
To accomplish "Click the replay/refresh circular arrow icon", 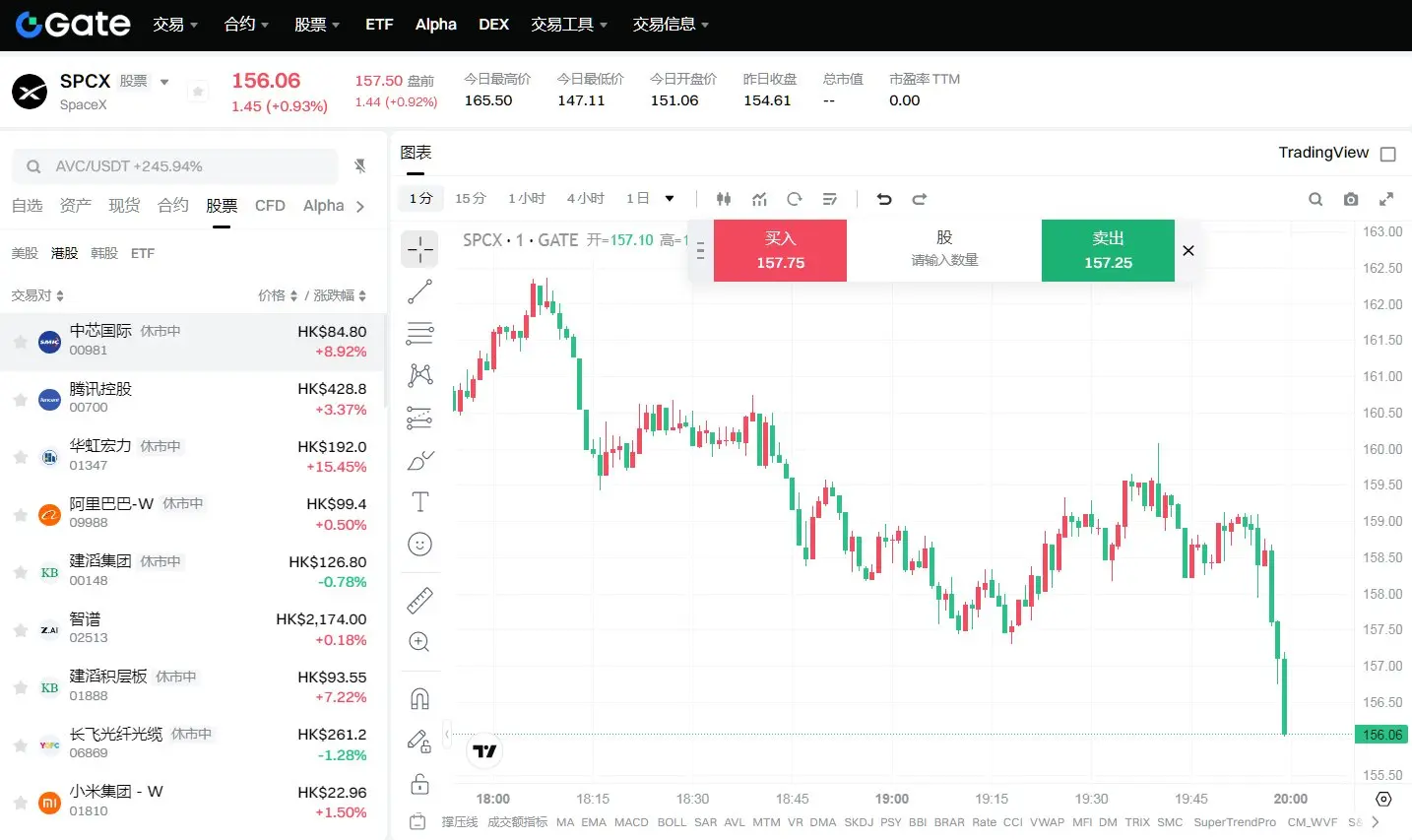I will pos(795,199).
